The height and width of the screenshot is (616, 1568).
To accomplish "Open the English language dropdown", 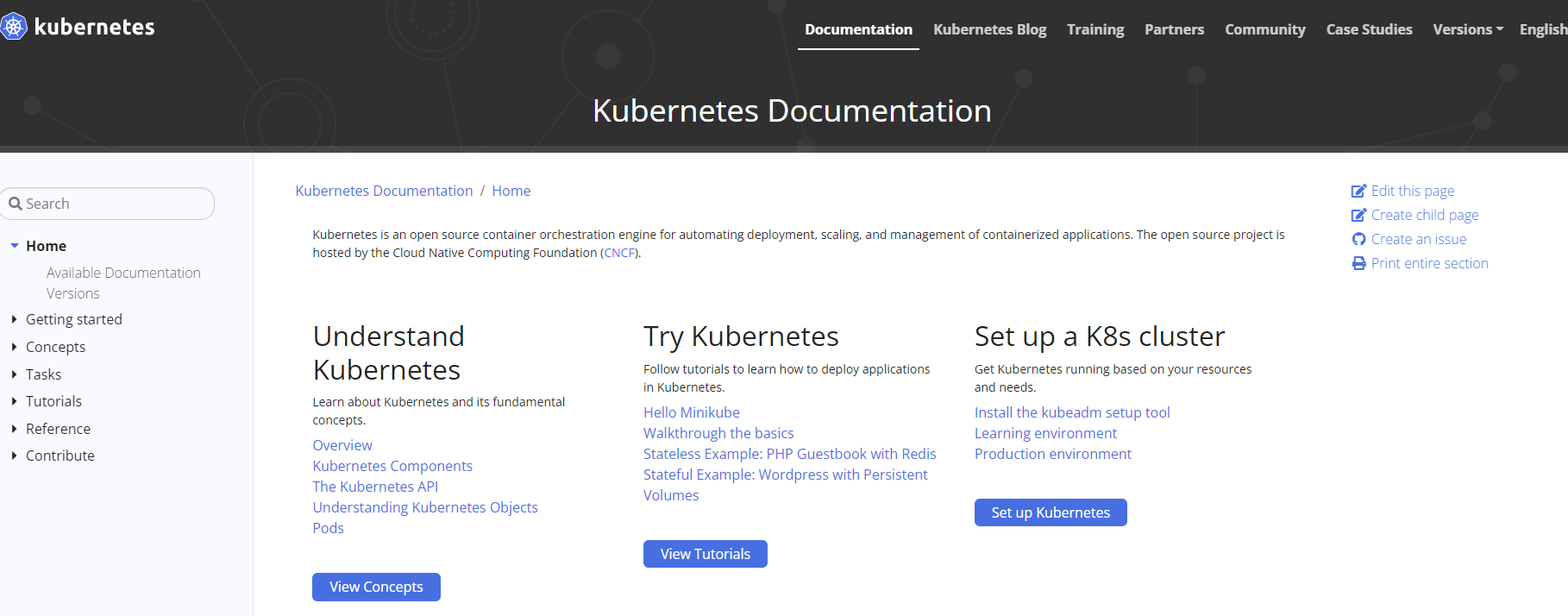I will point(1543,29).
